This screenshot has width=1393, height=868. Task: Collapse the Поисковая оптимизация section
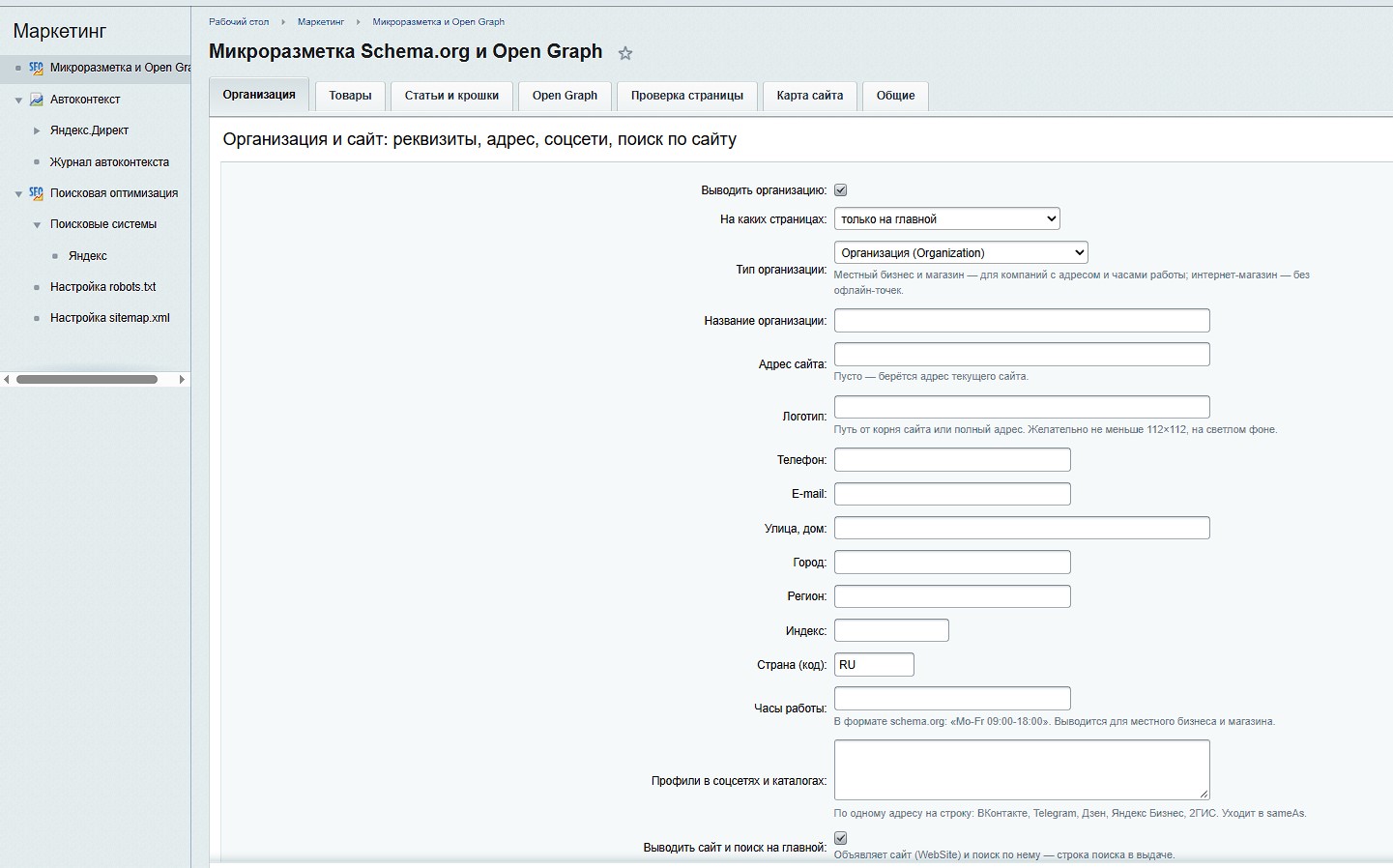click(18, 194)
